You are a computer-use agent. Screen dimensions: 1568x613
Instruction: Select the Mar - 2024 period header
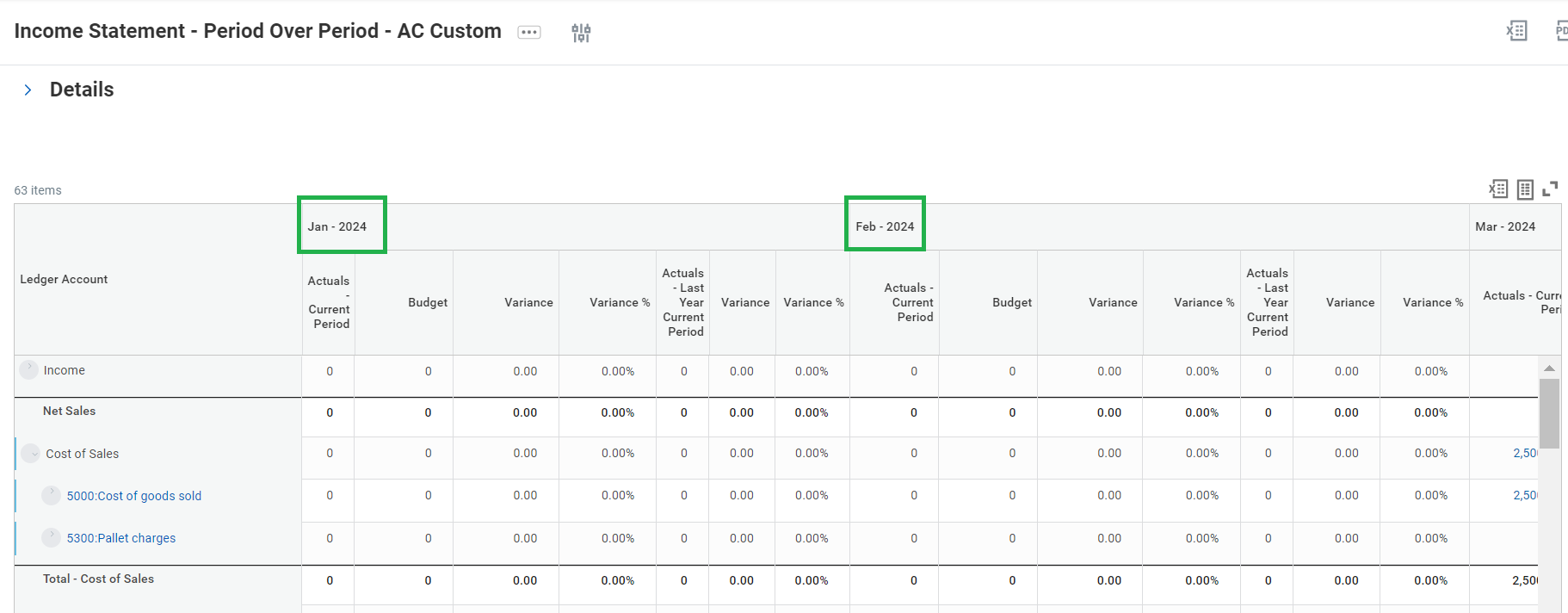coord(1505,226)
